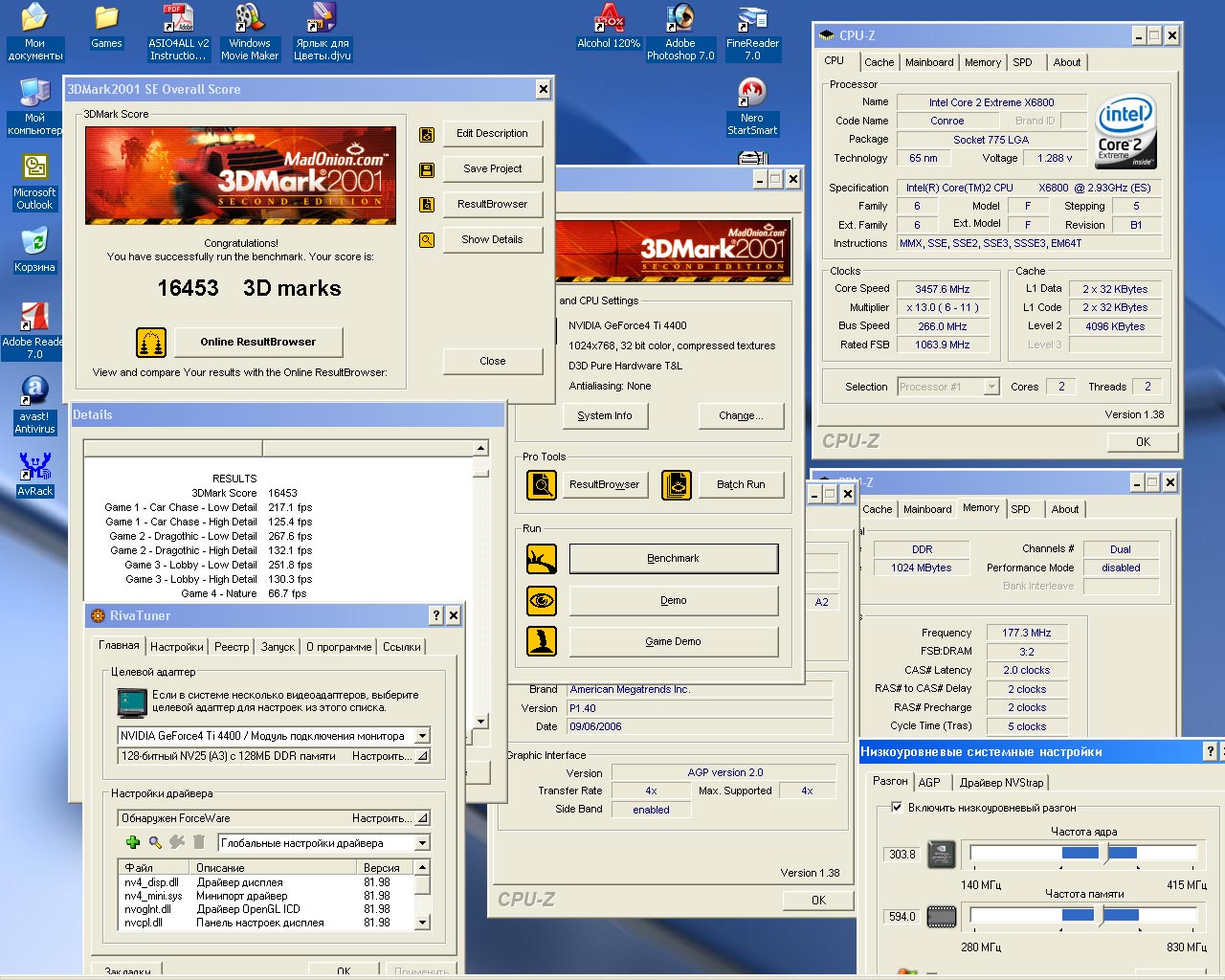
Task: Click the core frequency value field 303.8
Action: pos(902,855)
